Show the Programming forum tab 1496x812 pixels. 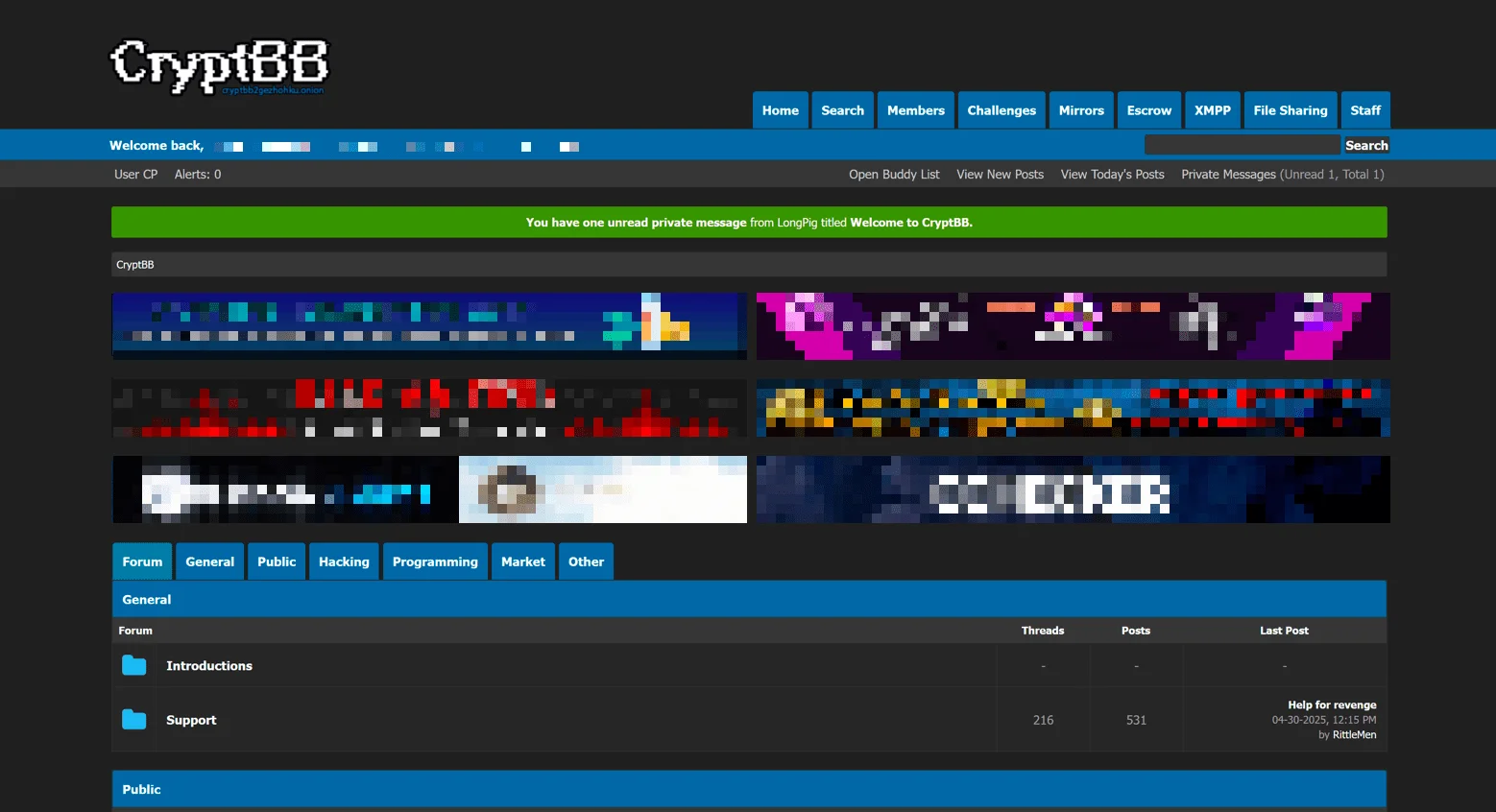[435, 561]
